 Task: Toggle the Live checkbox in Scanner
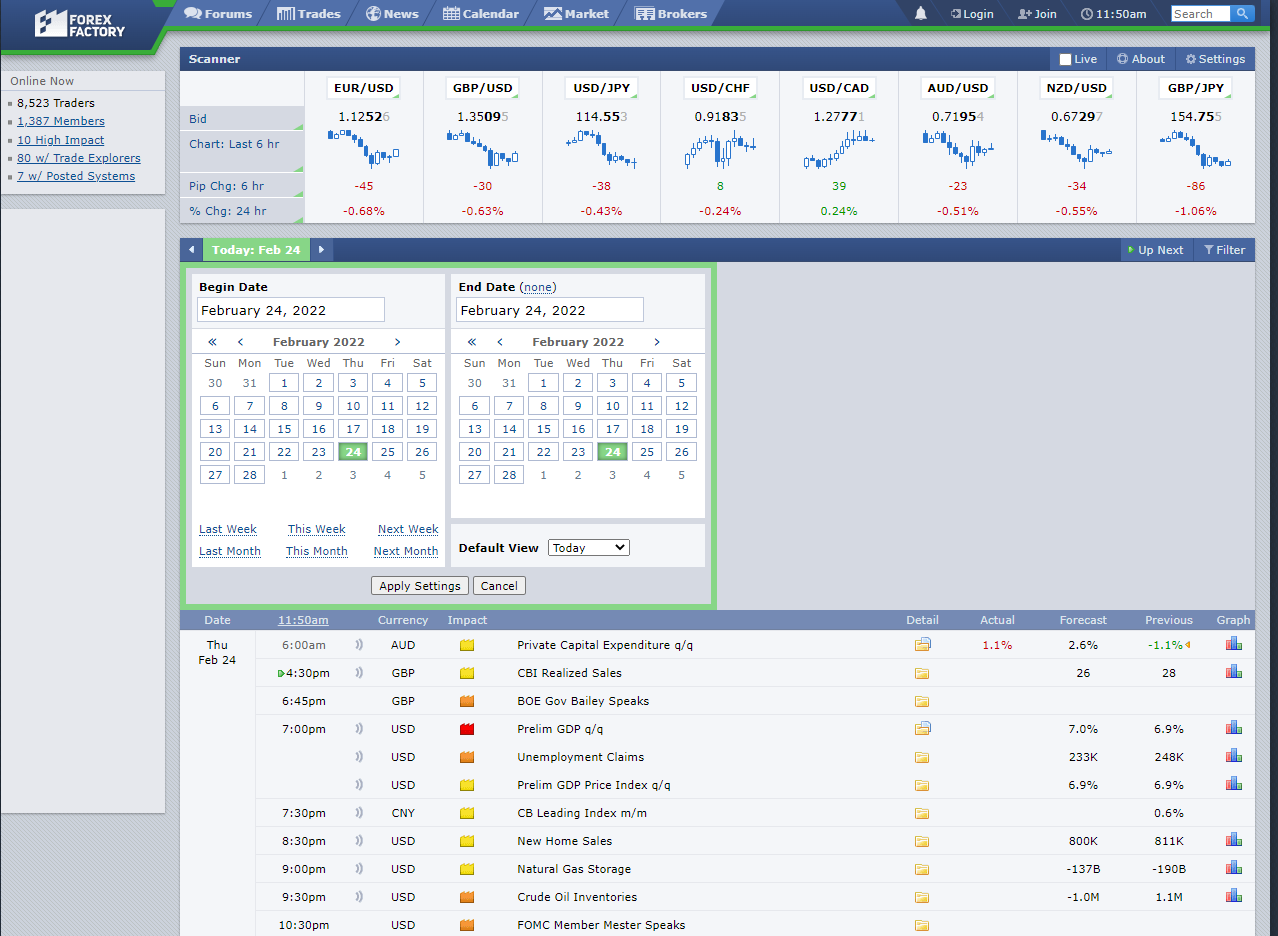1065,59
